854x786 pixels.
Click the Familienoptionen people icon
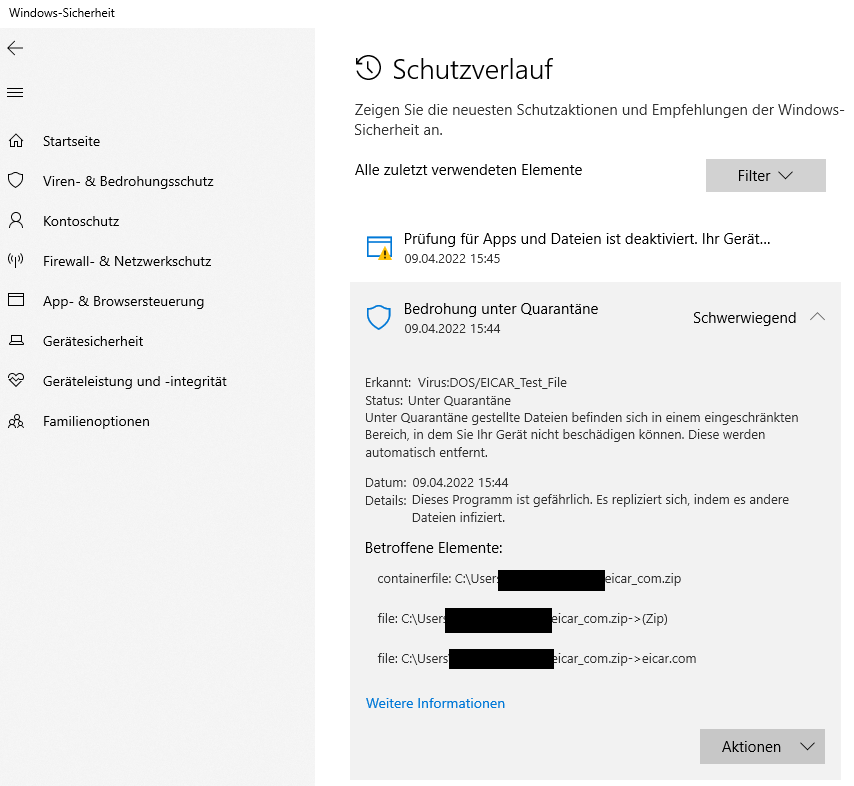coord(15,421)
